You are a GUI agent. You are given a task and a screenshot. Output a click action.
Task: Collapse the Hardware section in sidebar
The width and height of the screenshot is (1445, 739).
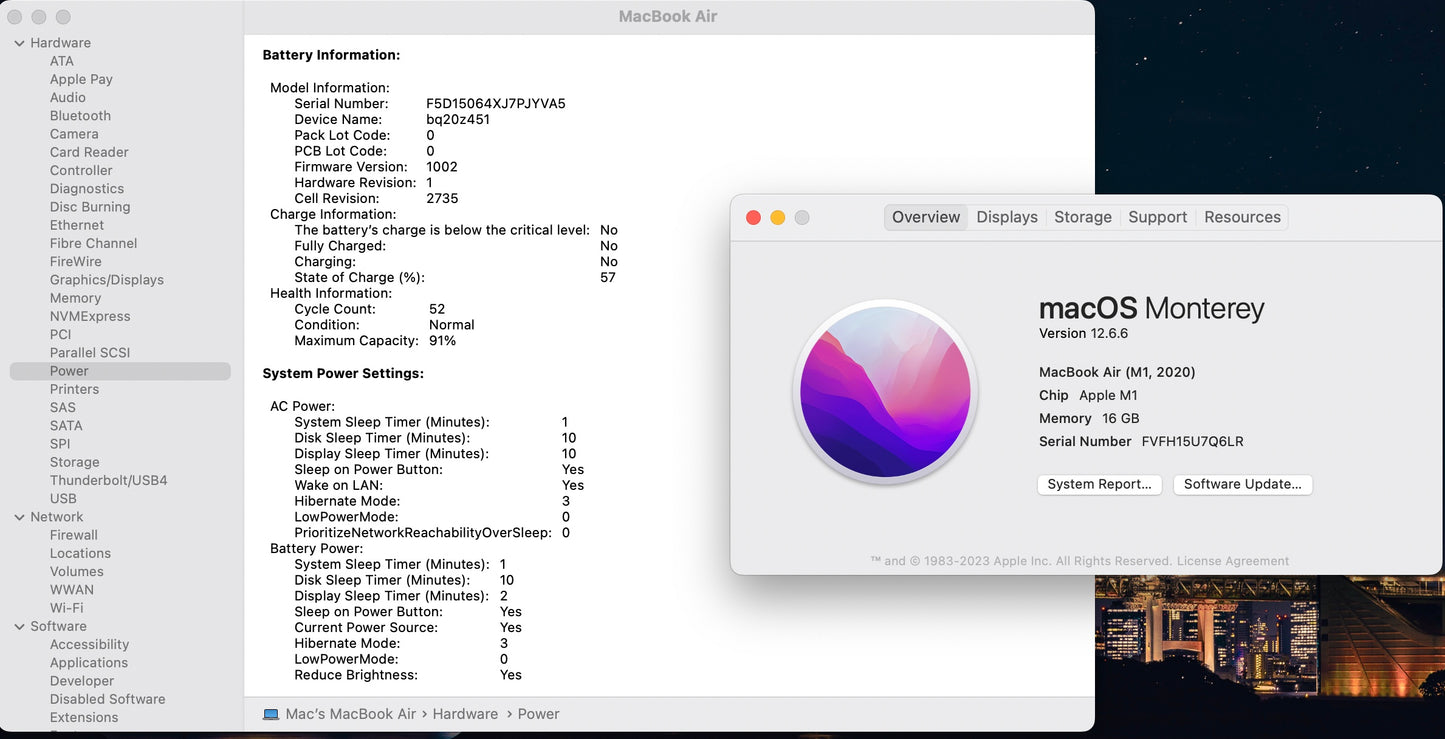(x=19, y=43)
